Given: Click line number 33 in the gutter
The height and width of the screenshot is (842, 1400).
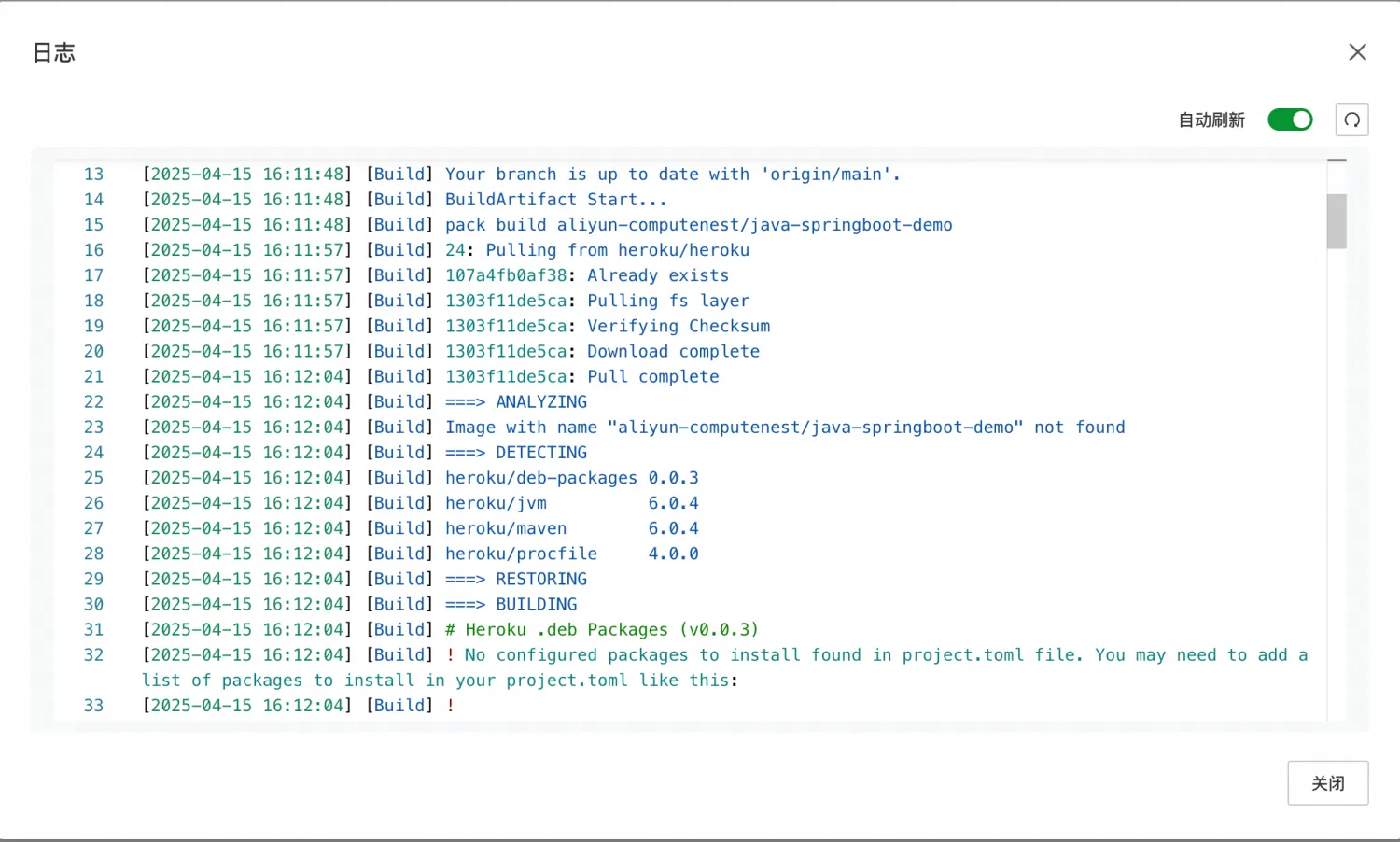Looking at the screenshot, I should point(93,705).
